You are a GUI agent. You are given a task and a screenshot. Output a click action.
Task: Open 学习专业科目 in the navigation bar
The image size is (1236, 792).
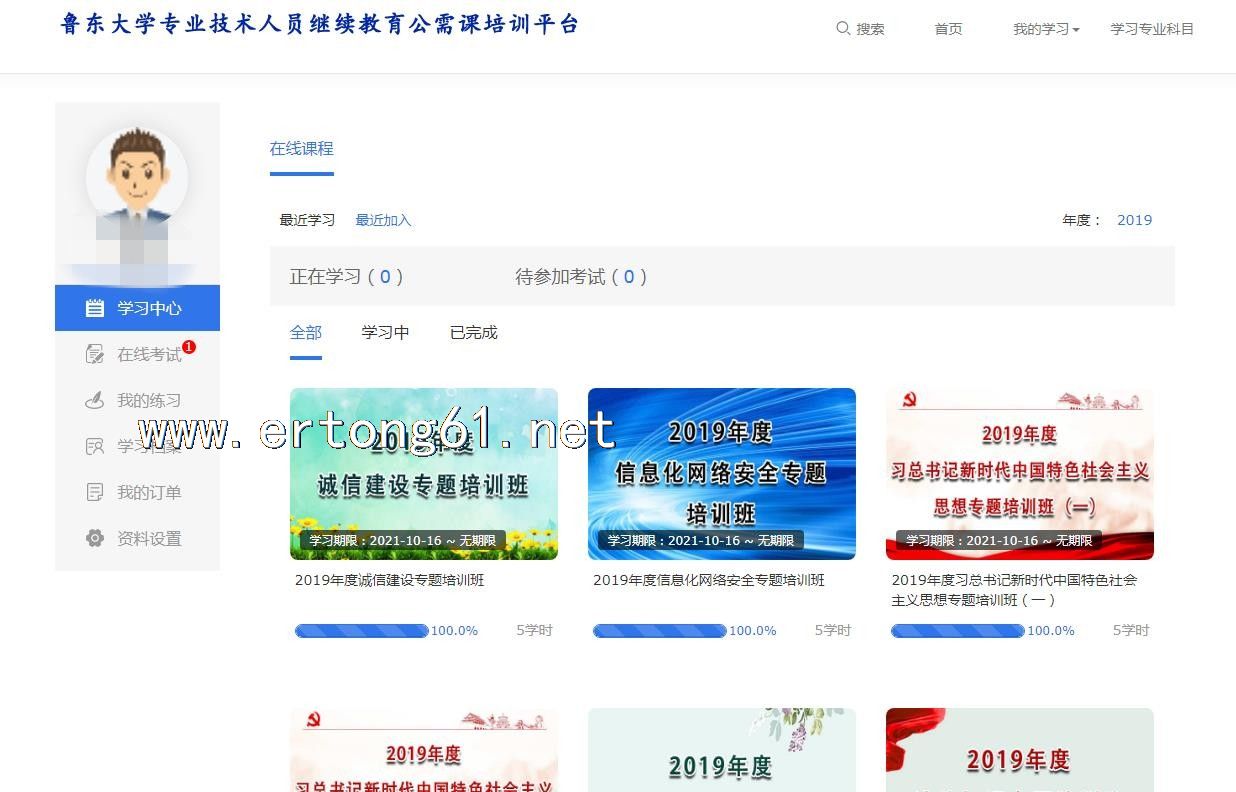pyautogui.click(x=1152, y=29)
